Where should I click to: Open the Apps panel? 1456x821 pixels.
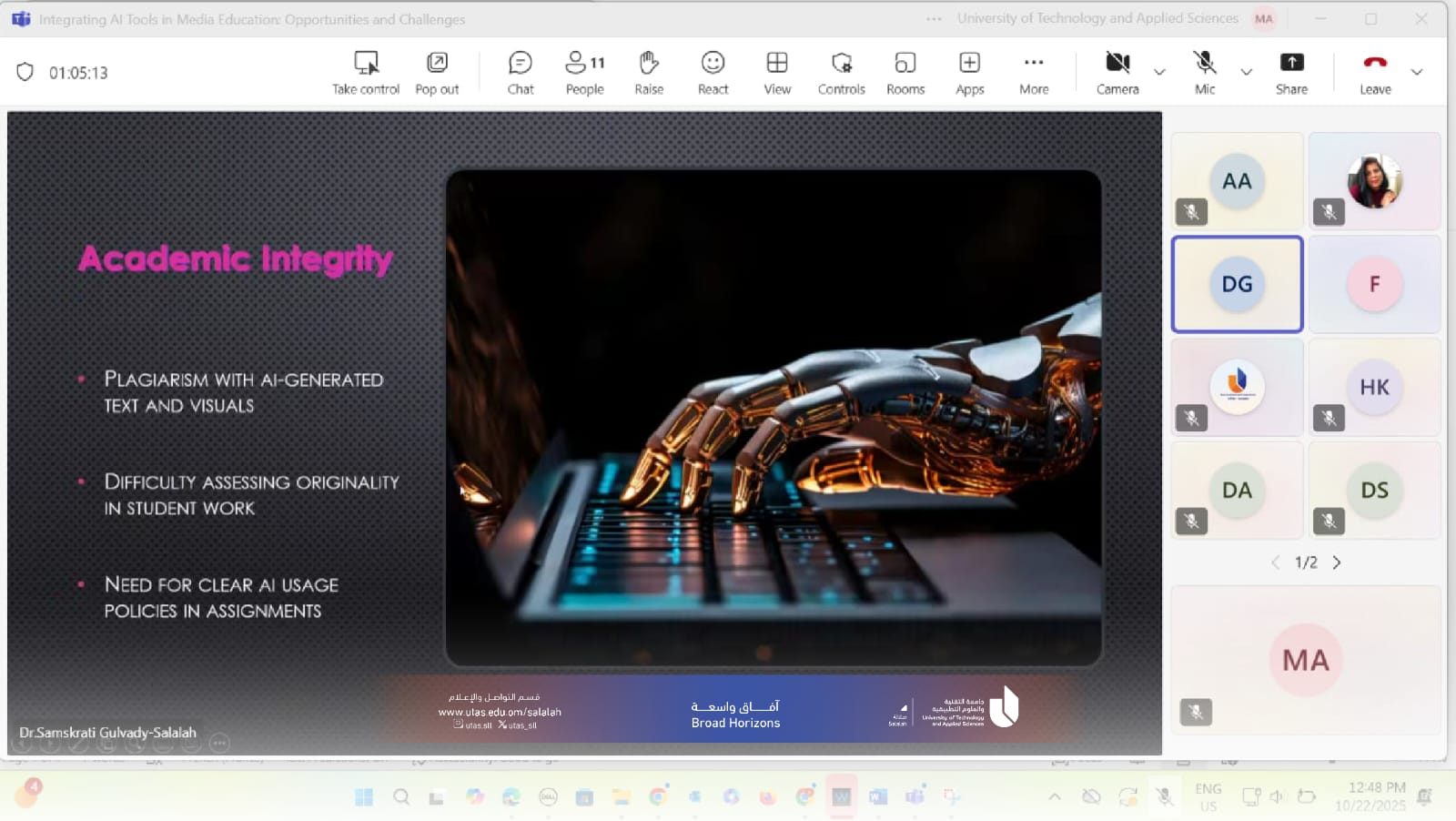pos(969,73)
